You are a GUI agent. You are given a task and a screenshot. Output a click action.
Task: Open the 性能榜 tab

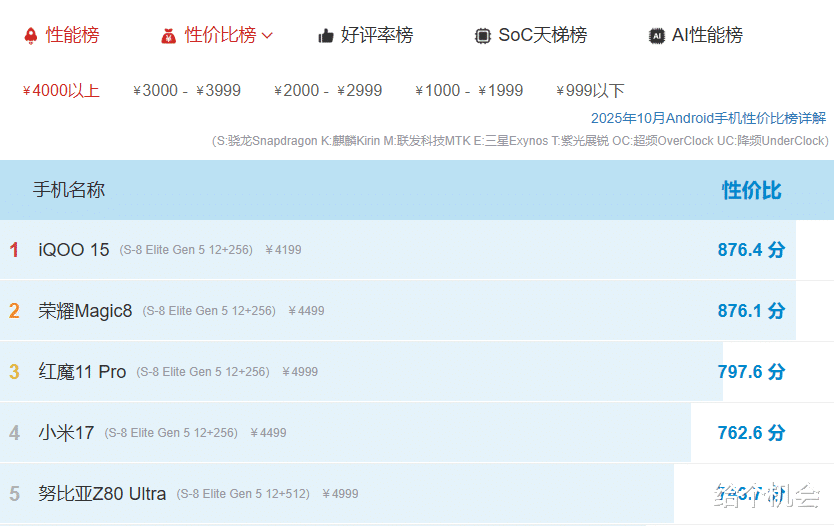pos(72,35)
